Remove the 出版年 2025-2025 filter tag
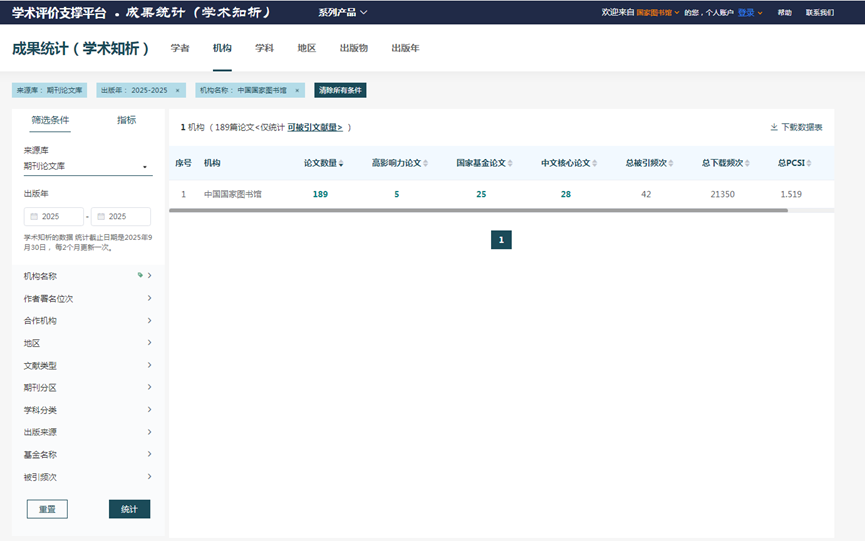Viewport: 865px width, 541px height. pyautogui.click(x=177, y=90)
